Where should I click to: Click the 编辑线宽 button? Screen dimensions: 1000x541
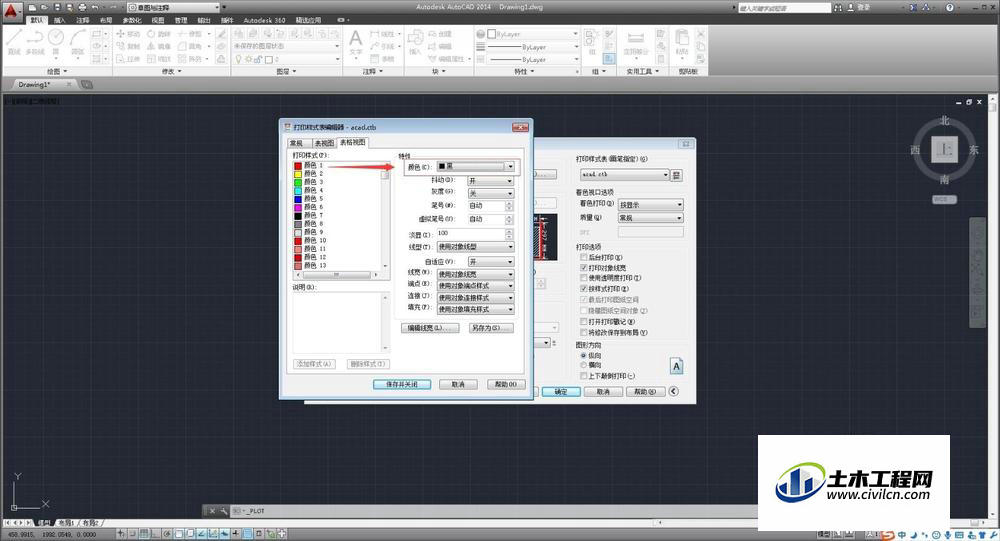[430, 328]
